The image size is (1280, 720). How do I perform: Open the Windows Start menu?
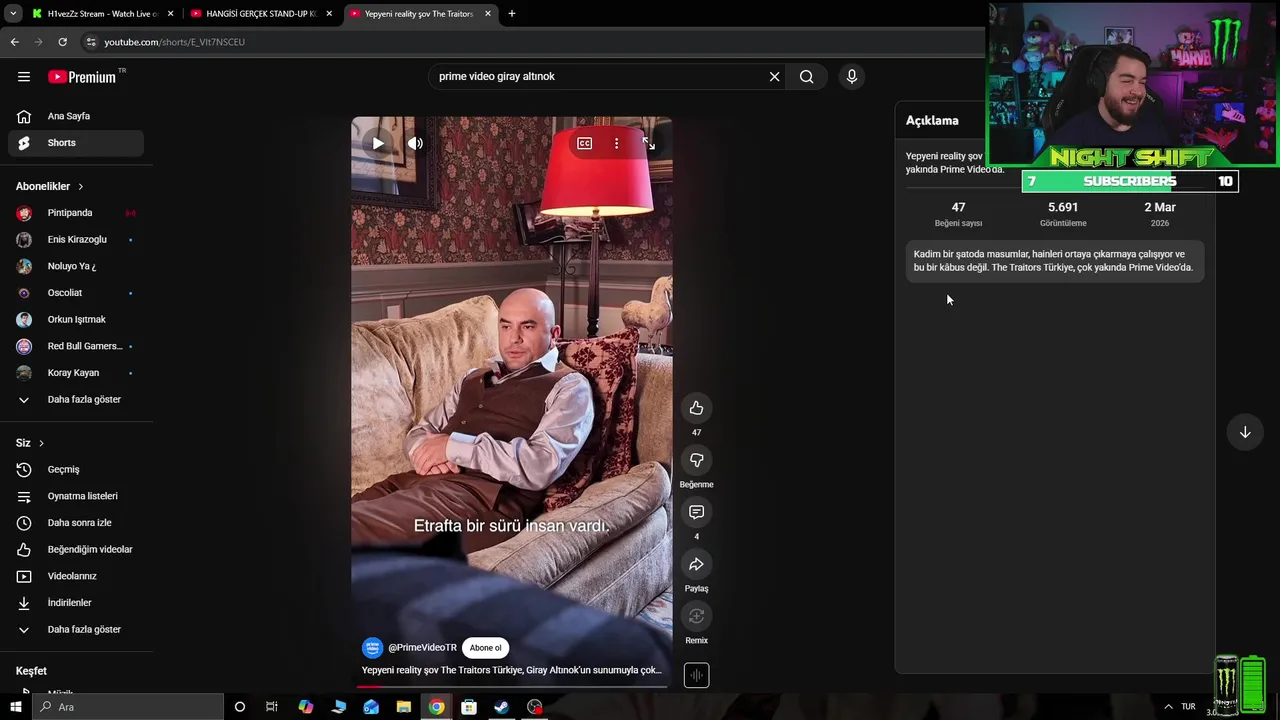(16, 707)
